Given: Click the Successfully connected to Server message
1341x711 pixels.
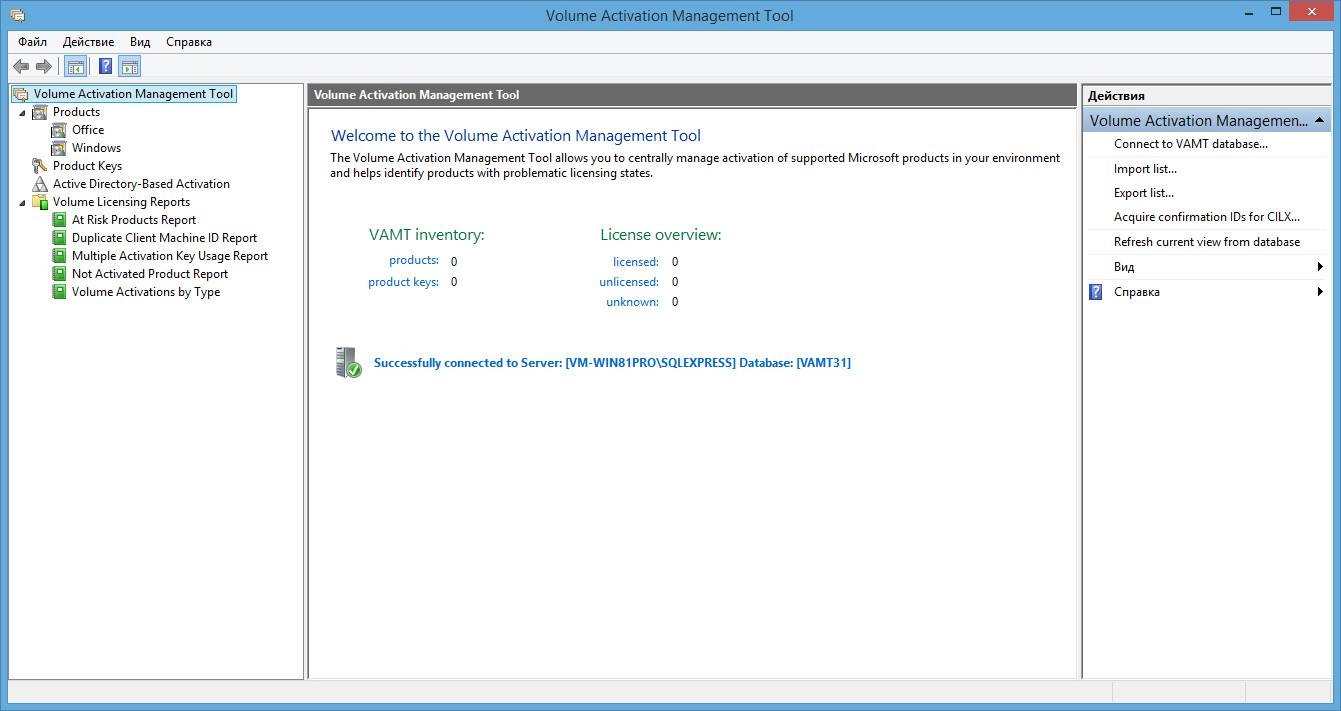Looking at the screenshot, I should (612, 363).
